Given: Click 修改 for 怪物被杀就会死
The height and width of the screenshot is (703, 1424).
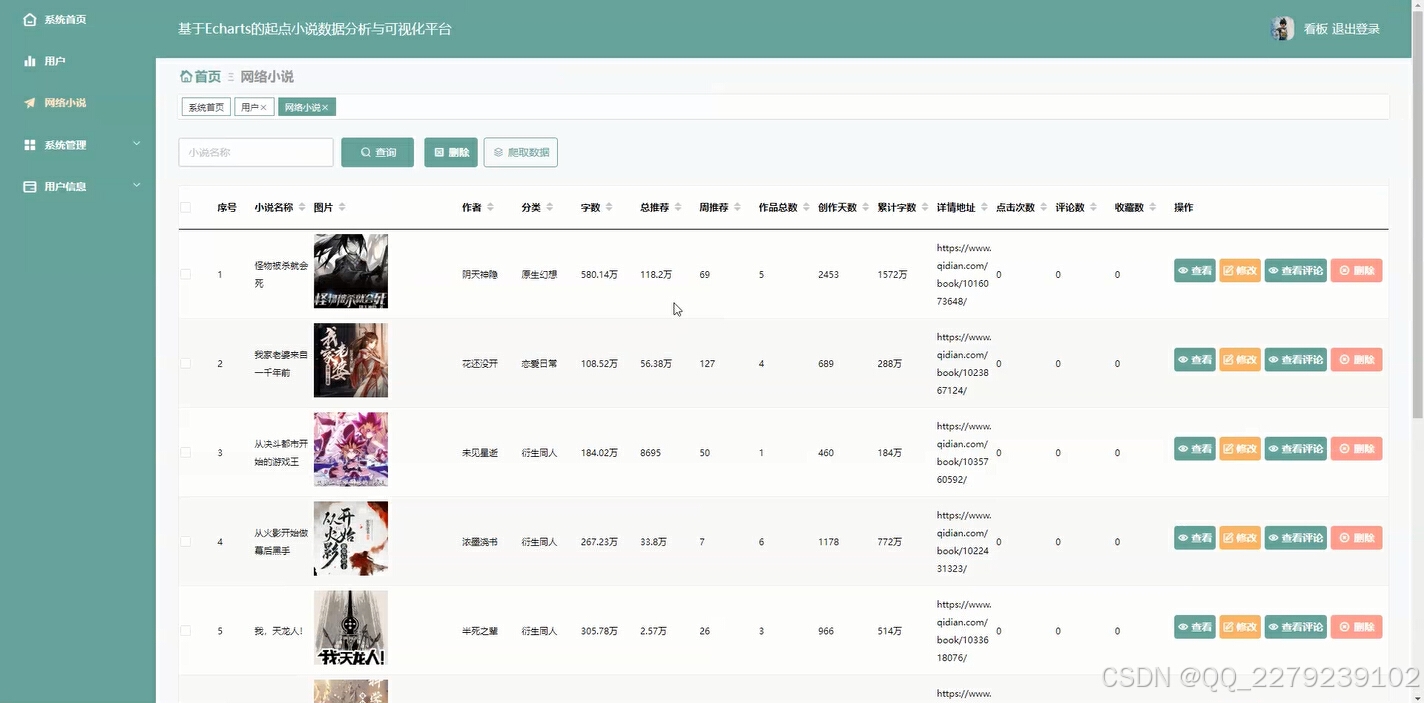Looking at the screenshot, I should 1240,270.
